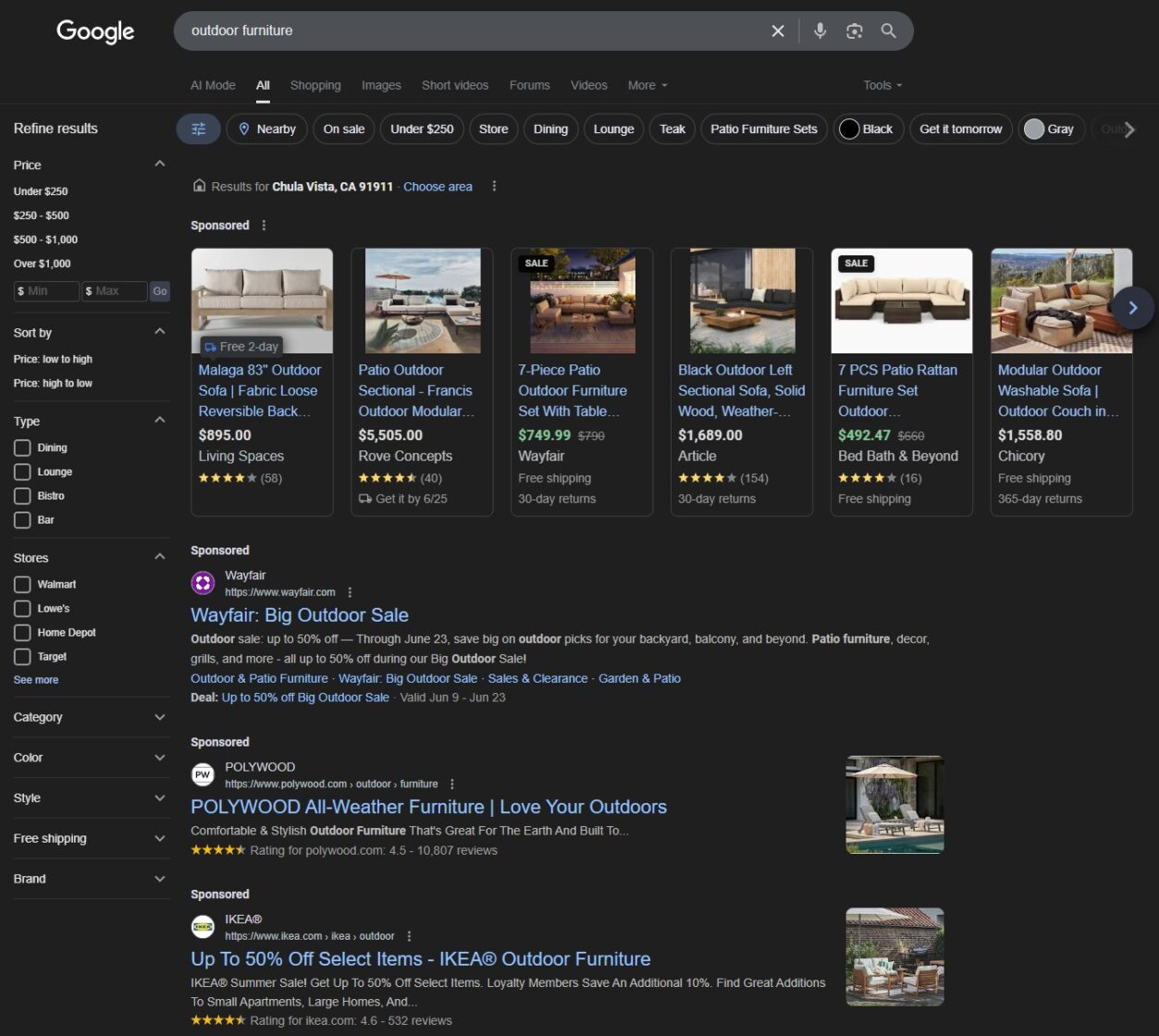This screenshot has height=1036, width=1159.
Task: Open the filters sliders icon chip
Action: pos(199,129)
